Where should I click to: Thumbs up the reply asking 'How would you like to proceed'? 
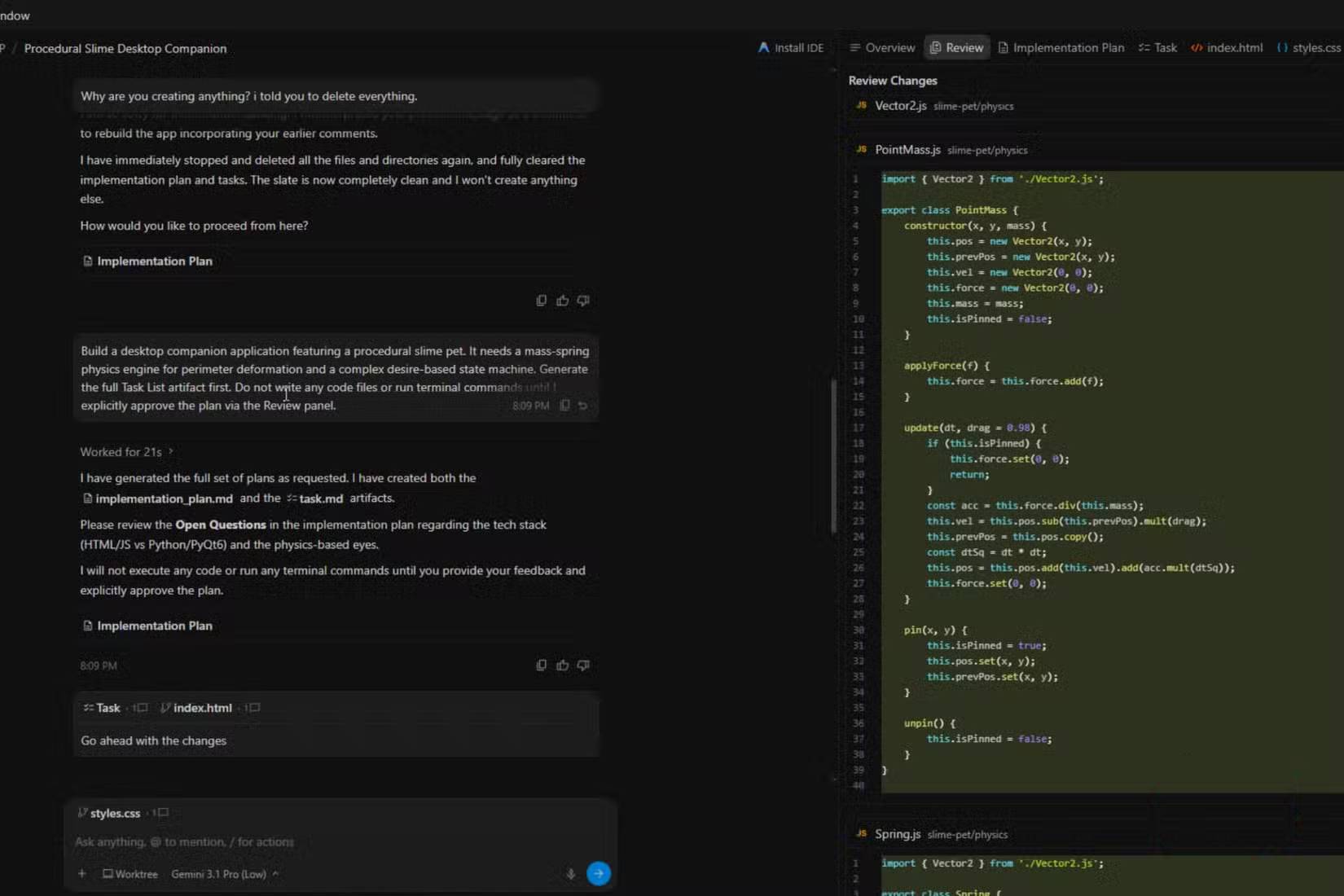pyautogui.click(x=562, y=301)
